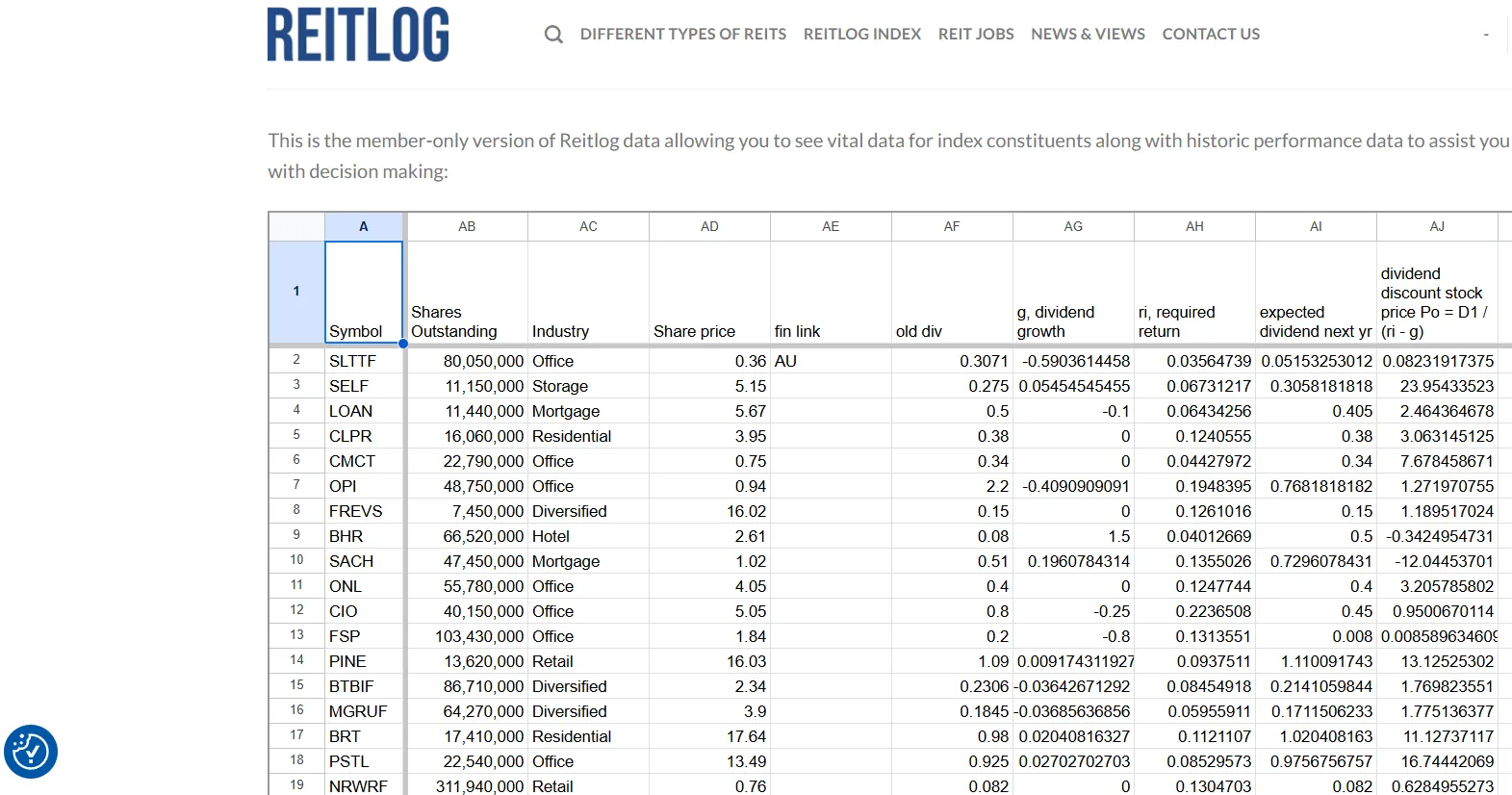Select row 1 header

coord(296,292)
